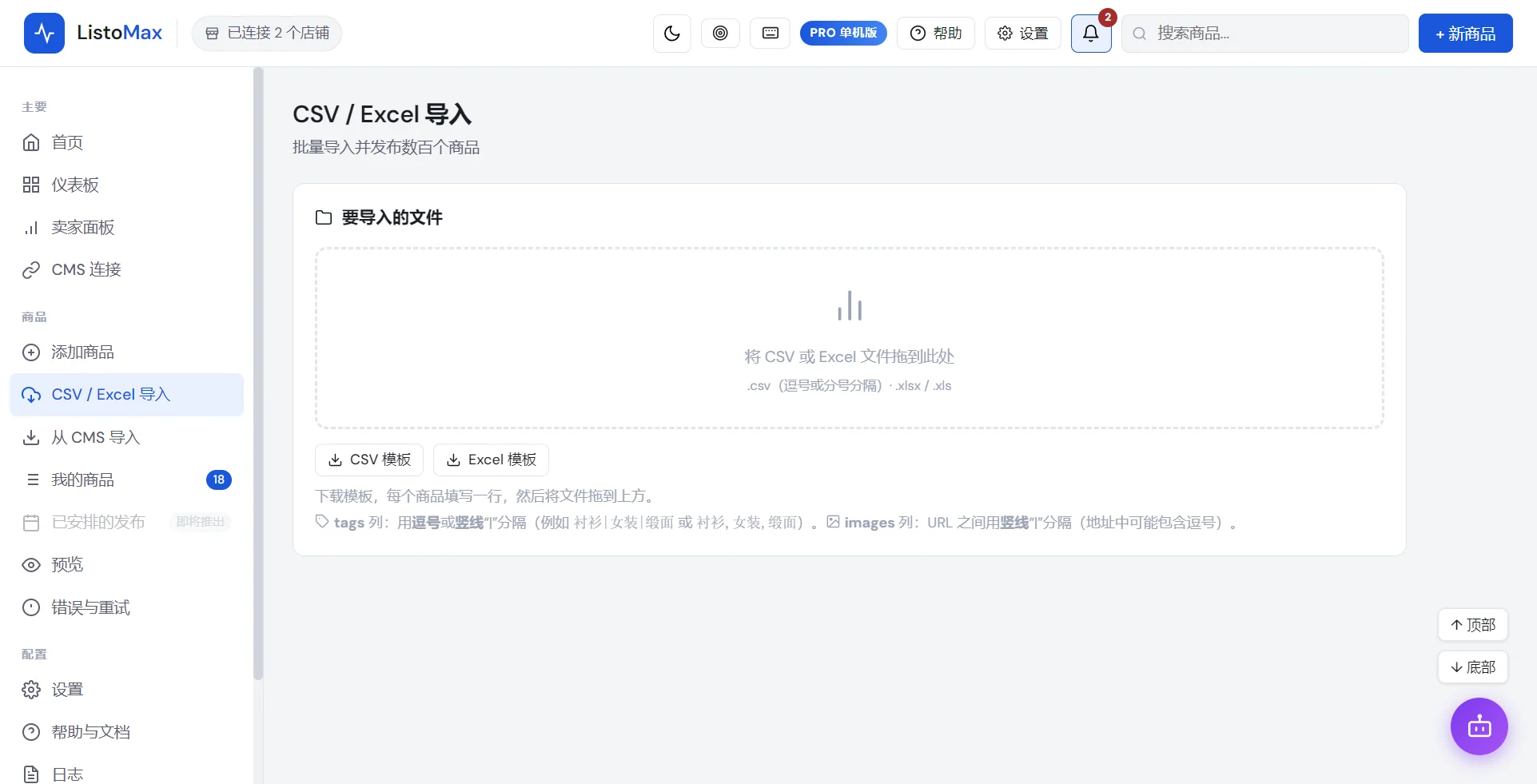Open 仪表板 in sidebar

pyautogui.click(x=126, y=185)
